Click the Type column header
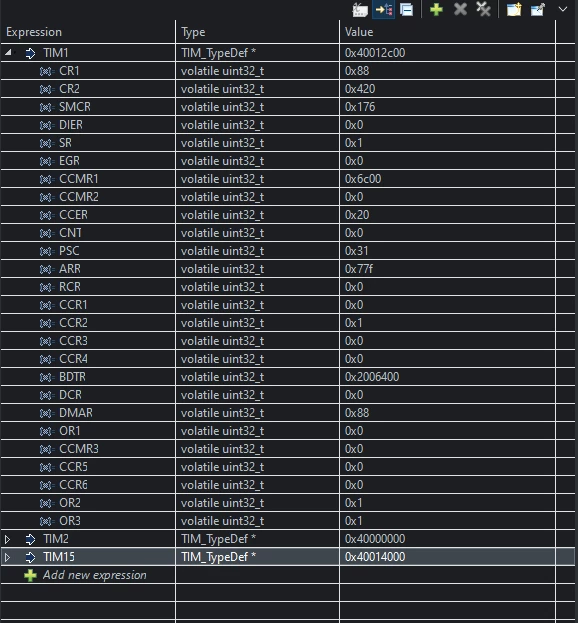 (x=257, y=32)
